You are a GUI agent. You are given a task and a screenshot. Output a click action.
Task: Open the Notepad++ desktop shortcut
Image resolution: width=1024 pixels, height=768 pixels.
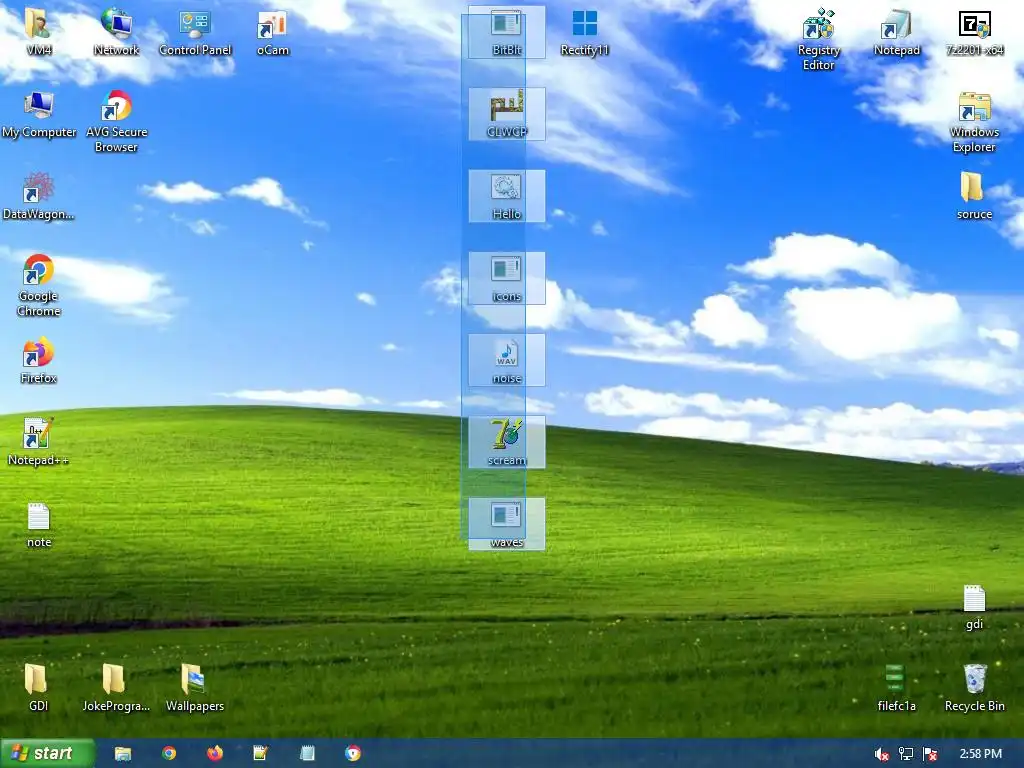click(39, 442)
